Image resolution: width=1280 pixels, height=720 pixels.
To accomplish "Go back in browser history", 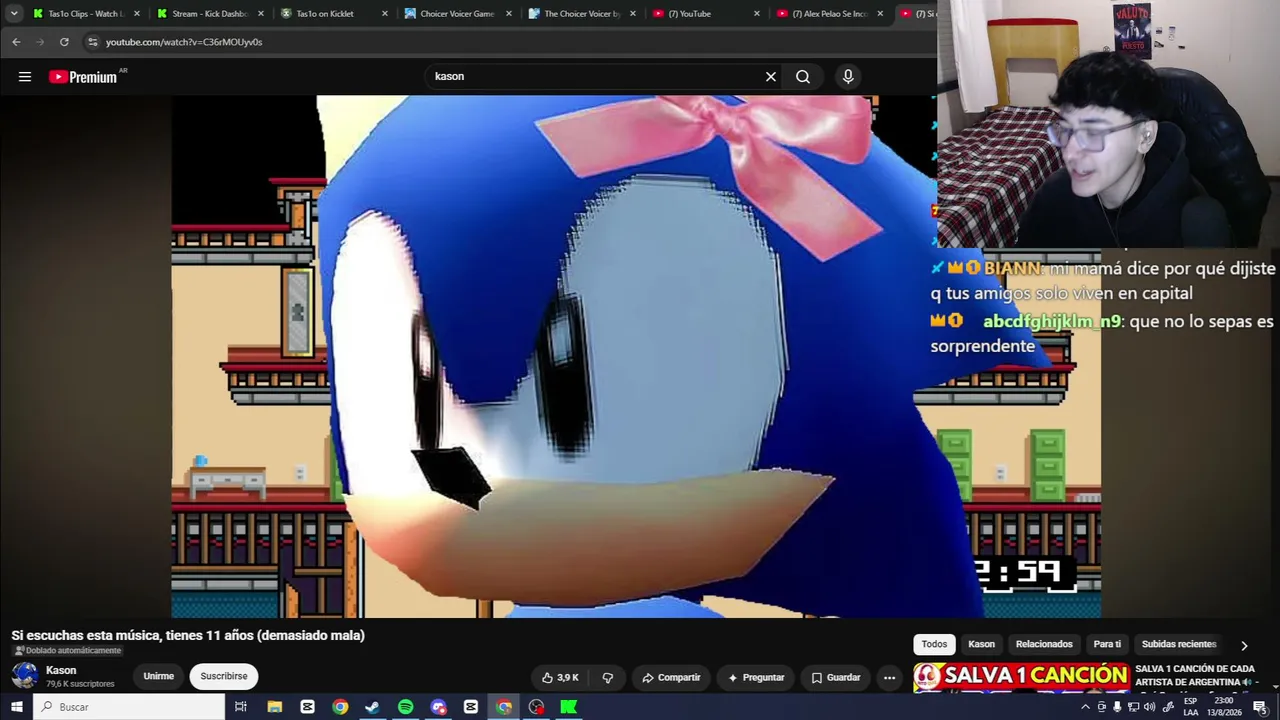I will coord(16,42).
